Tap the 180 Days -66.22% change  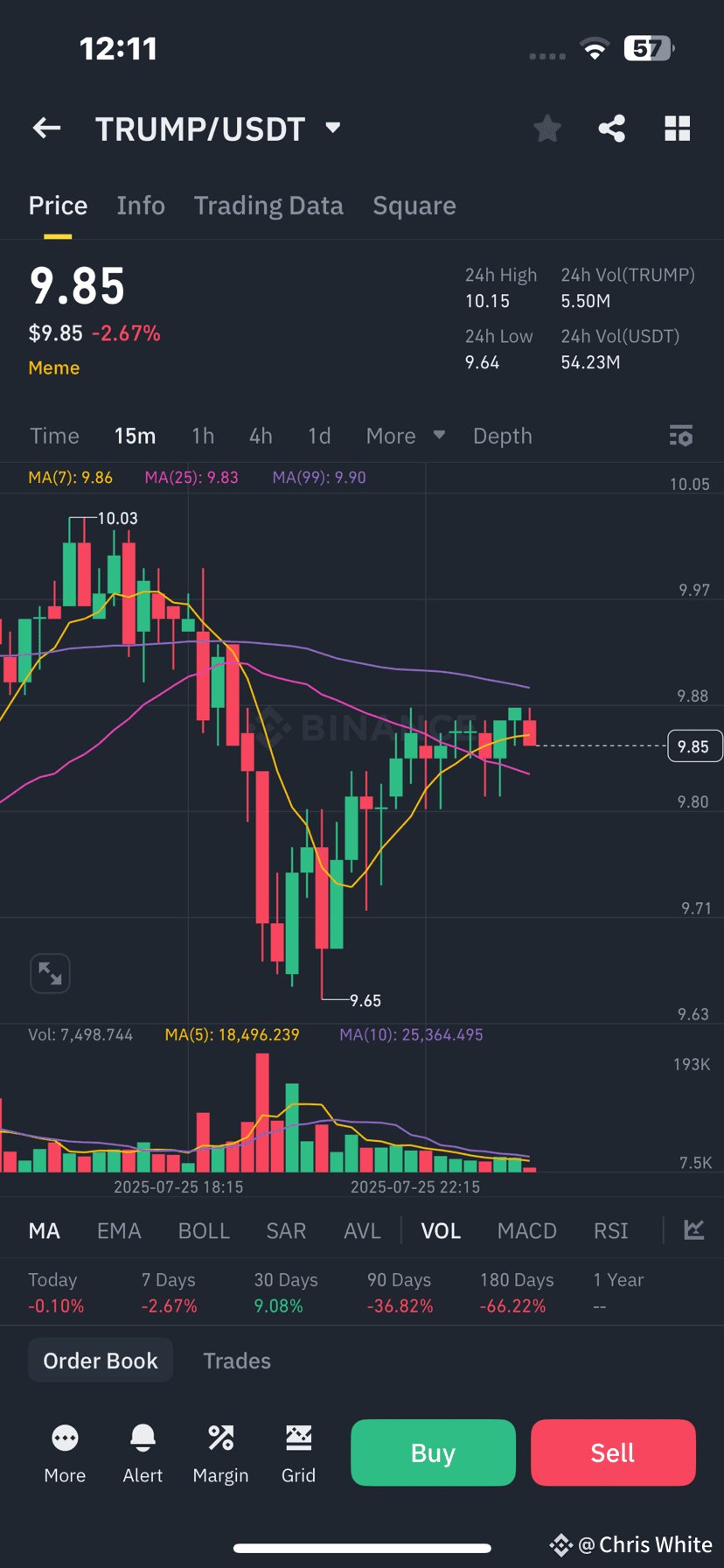pyautogui.click(x=512, y=1305)
